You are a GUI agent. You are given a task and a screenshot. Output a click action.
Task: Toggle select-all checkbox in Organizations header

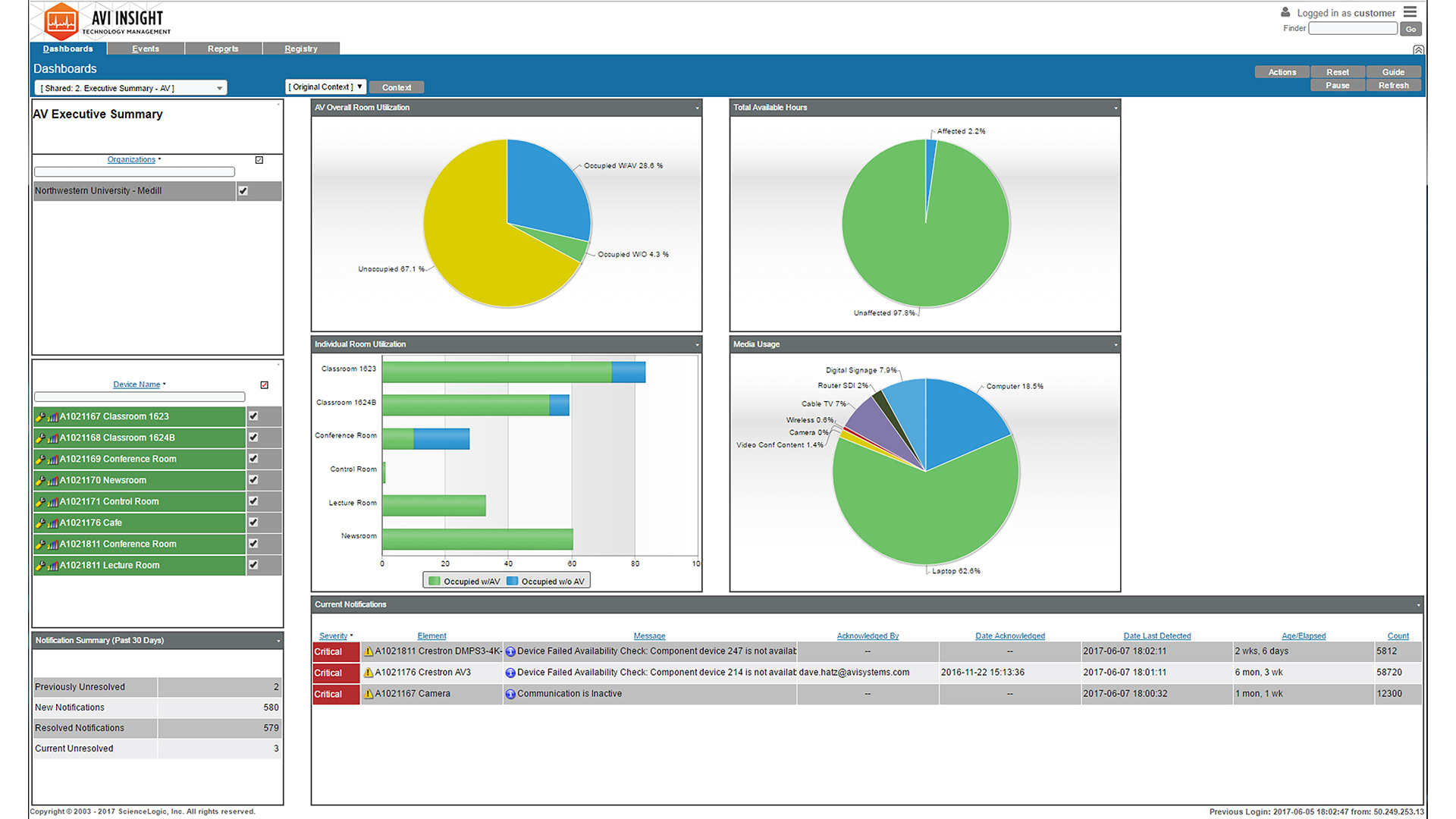point(259,160)
